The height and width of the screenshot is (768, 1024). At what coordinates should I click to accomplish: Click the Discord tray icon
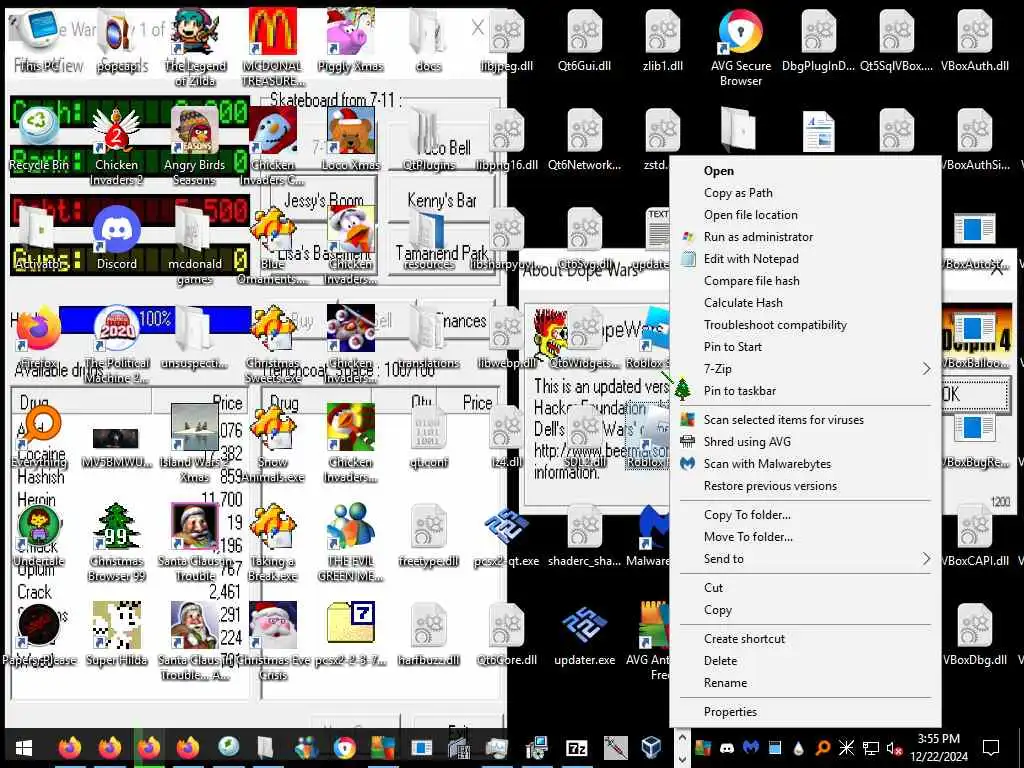pyautogui.click(x=726, y=748)
